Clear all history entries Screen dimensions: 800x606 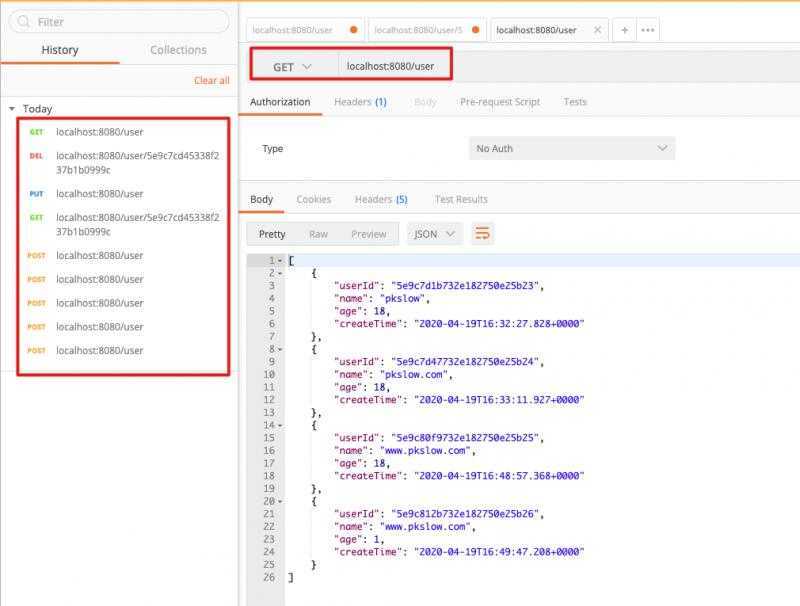point(211,81)
